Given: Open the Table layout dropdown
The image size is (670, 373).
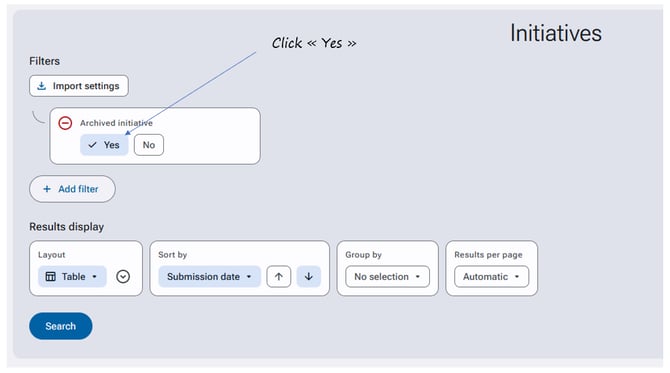Looking at the screenshot, I should tap(72, 276).
